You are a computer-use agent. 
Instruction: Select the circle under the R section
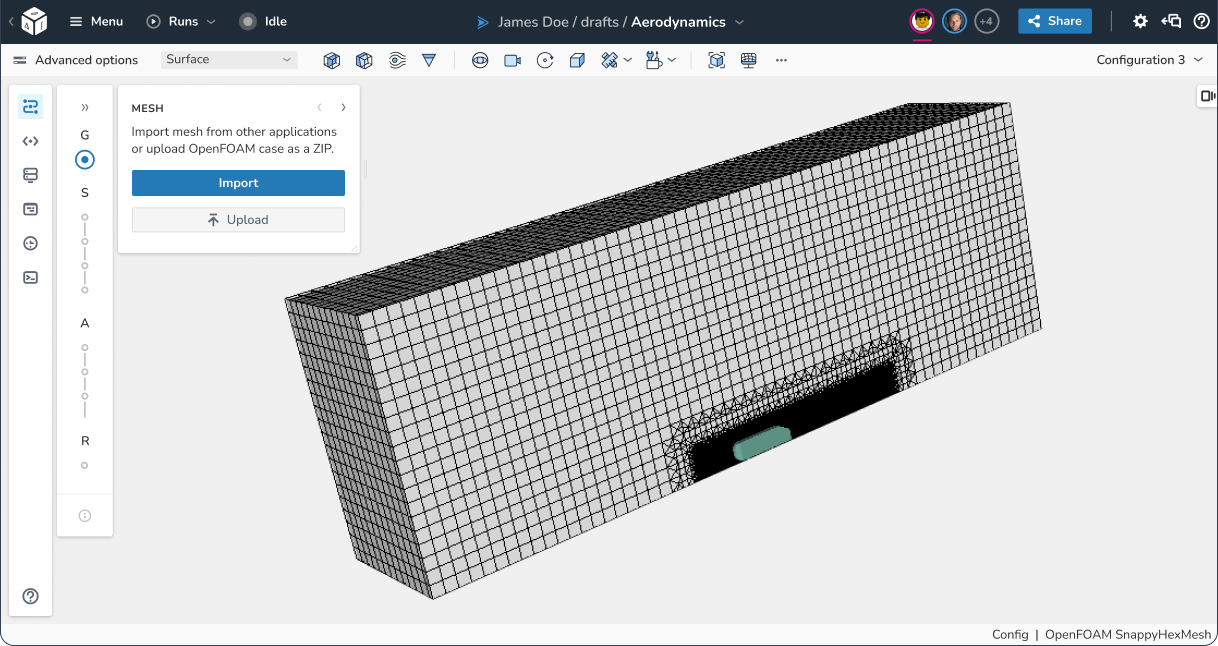84,464
